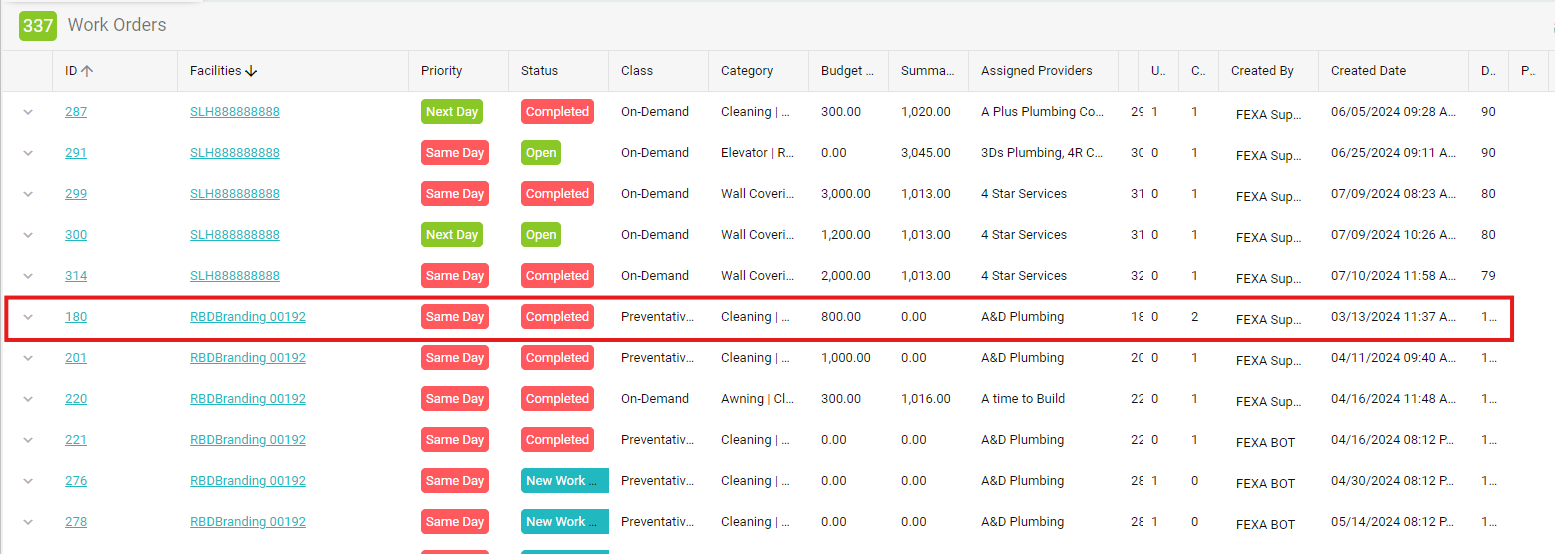This screenshot has height=554, width=1555.
Task: Open RBDBranding 00192 facility link in row 201
Action: click(248, 358)
